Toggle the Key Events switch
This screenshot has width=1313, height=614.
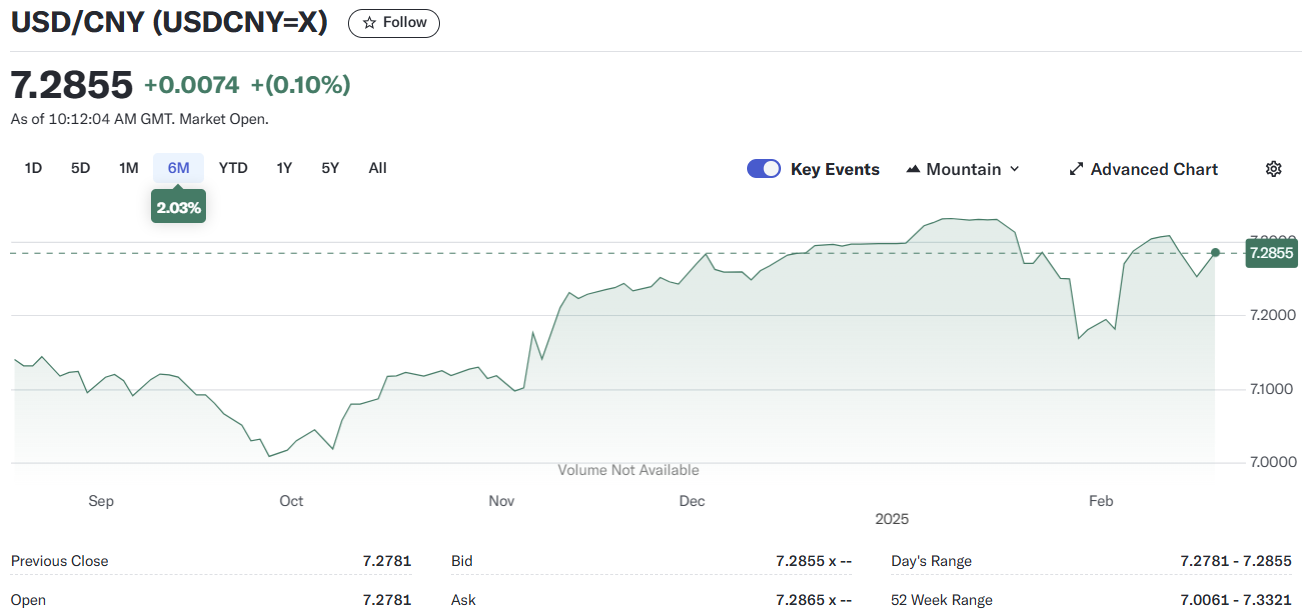[764, 169]
